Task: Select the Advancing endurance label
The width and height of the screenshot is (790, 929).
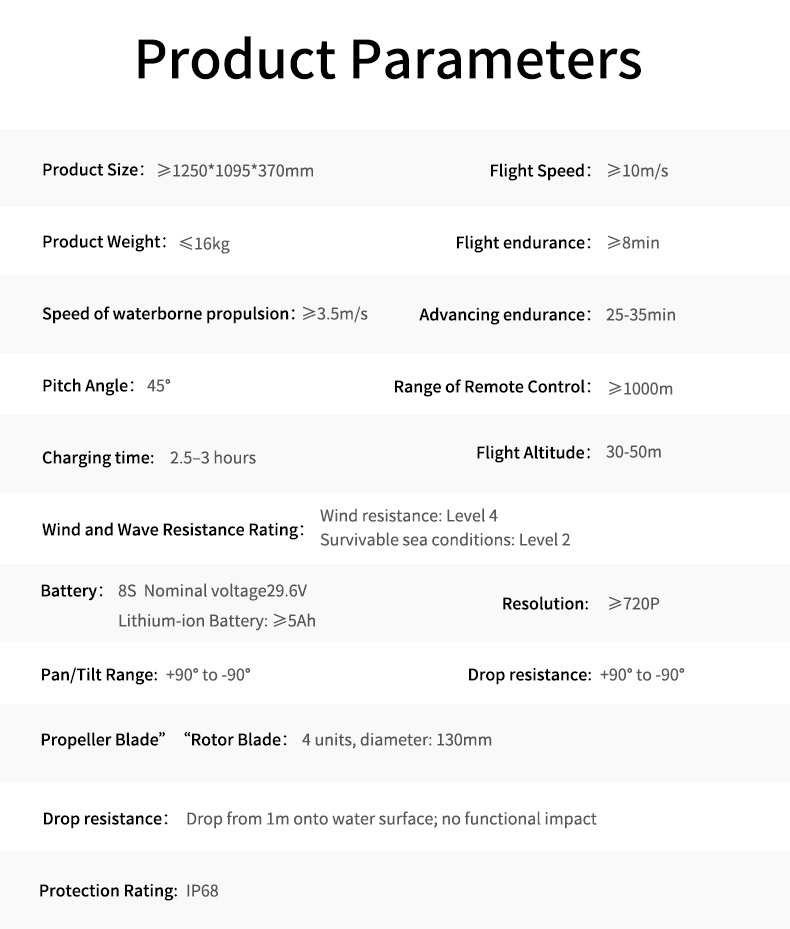Action: (502, 315)
